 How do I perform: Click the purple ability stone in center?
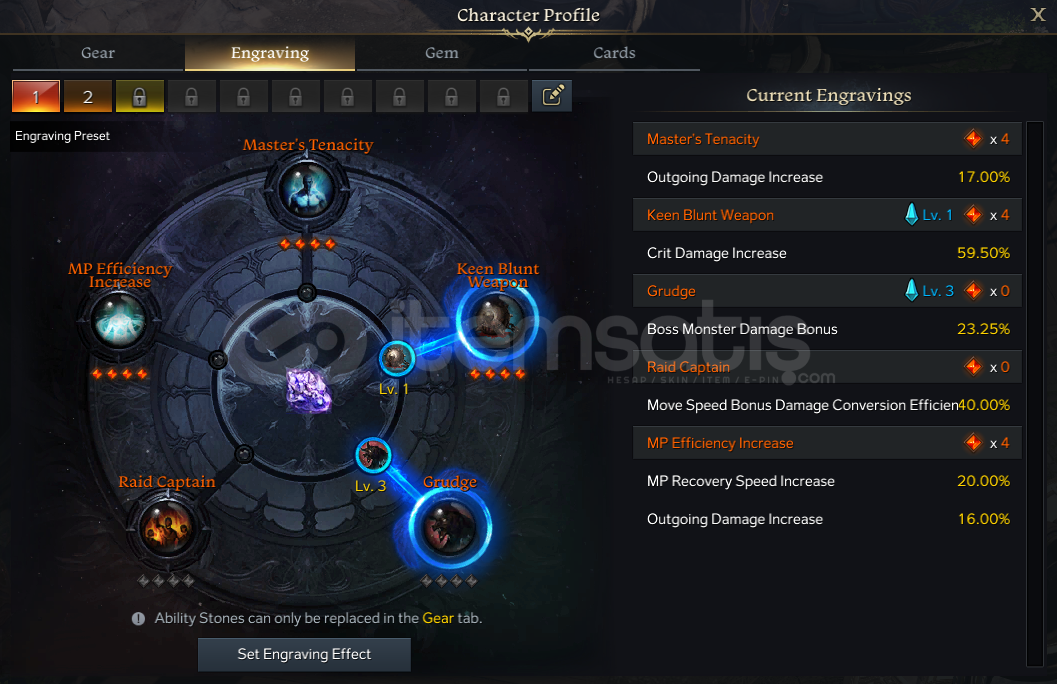[309, 390]
